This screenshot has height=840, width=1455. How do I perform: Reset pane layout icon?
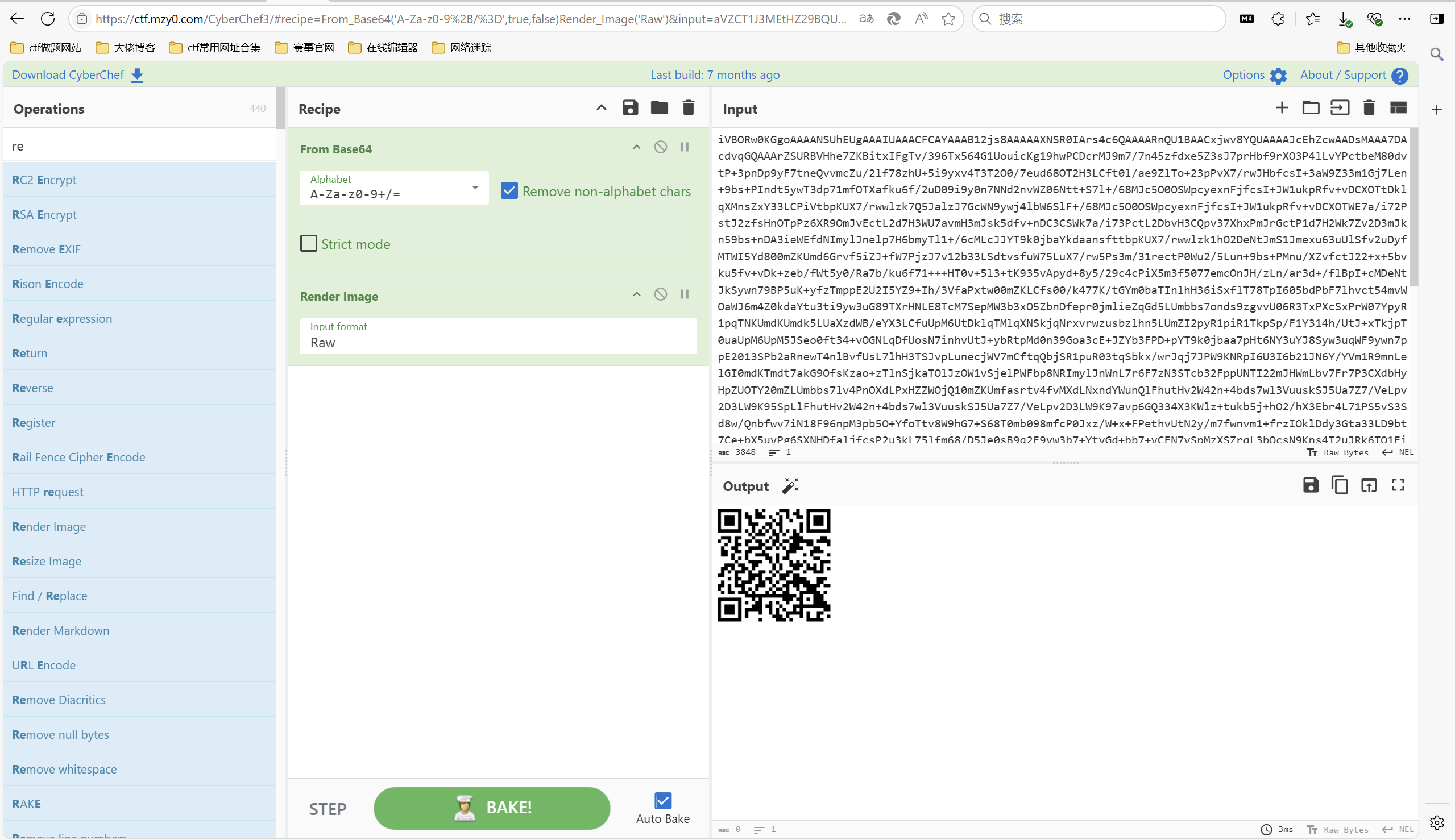[1399, 108]
